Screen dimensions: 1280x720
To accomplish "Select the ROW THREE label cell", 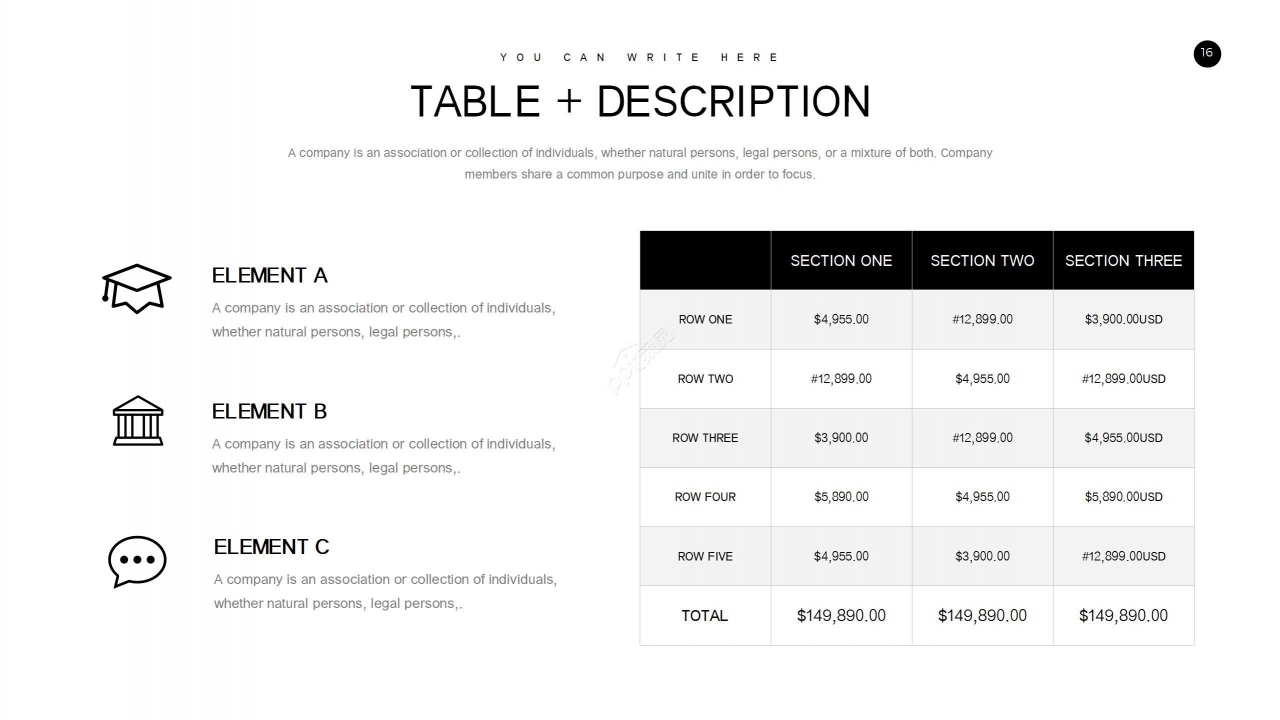I will [705, 438].
